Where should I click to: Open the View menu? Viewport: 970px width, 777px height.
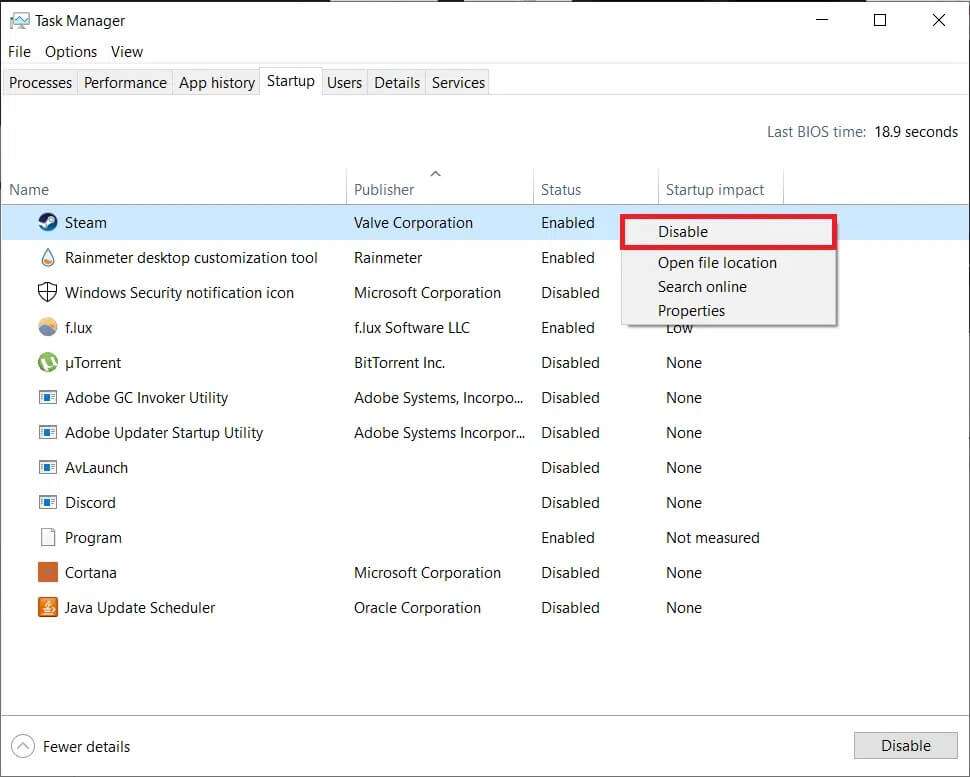(x=127, y=52)
